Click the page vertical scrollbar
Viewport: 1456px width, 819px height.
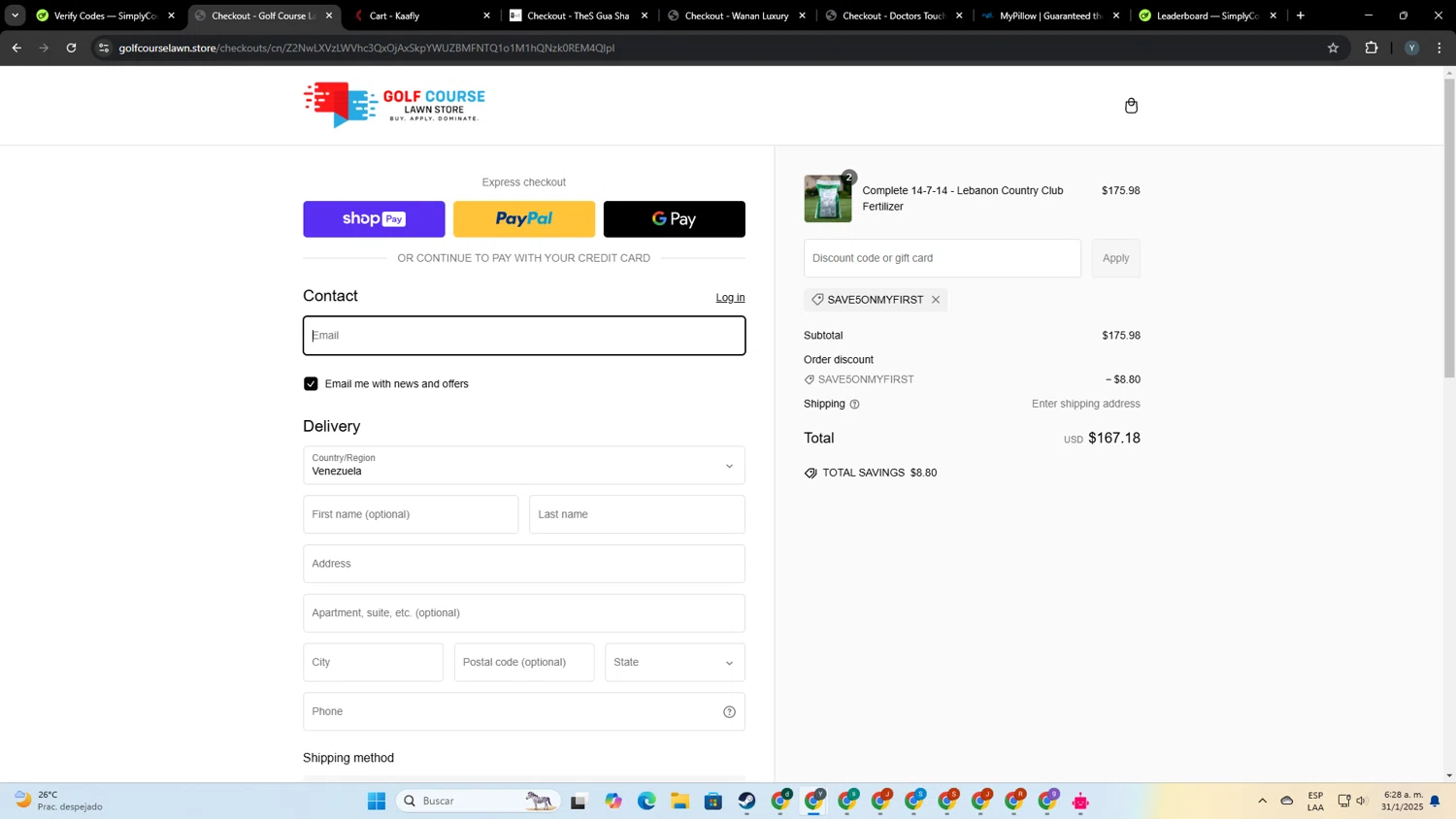pyautogui.click(x=1449, y=228)
